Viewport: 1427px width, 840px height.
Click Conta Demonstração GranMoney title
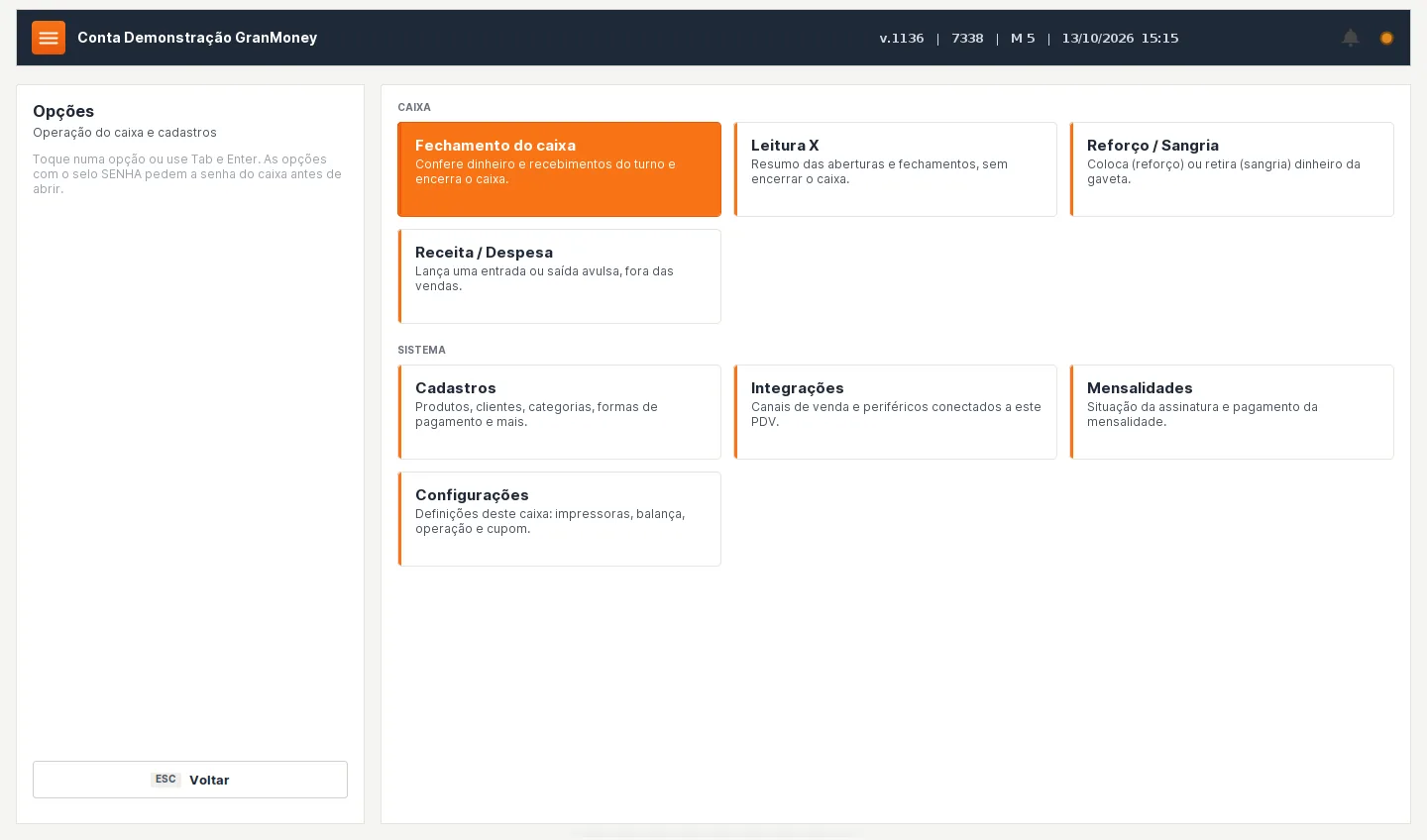coord(197,38)
